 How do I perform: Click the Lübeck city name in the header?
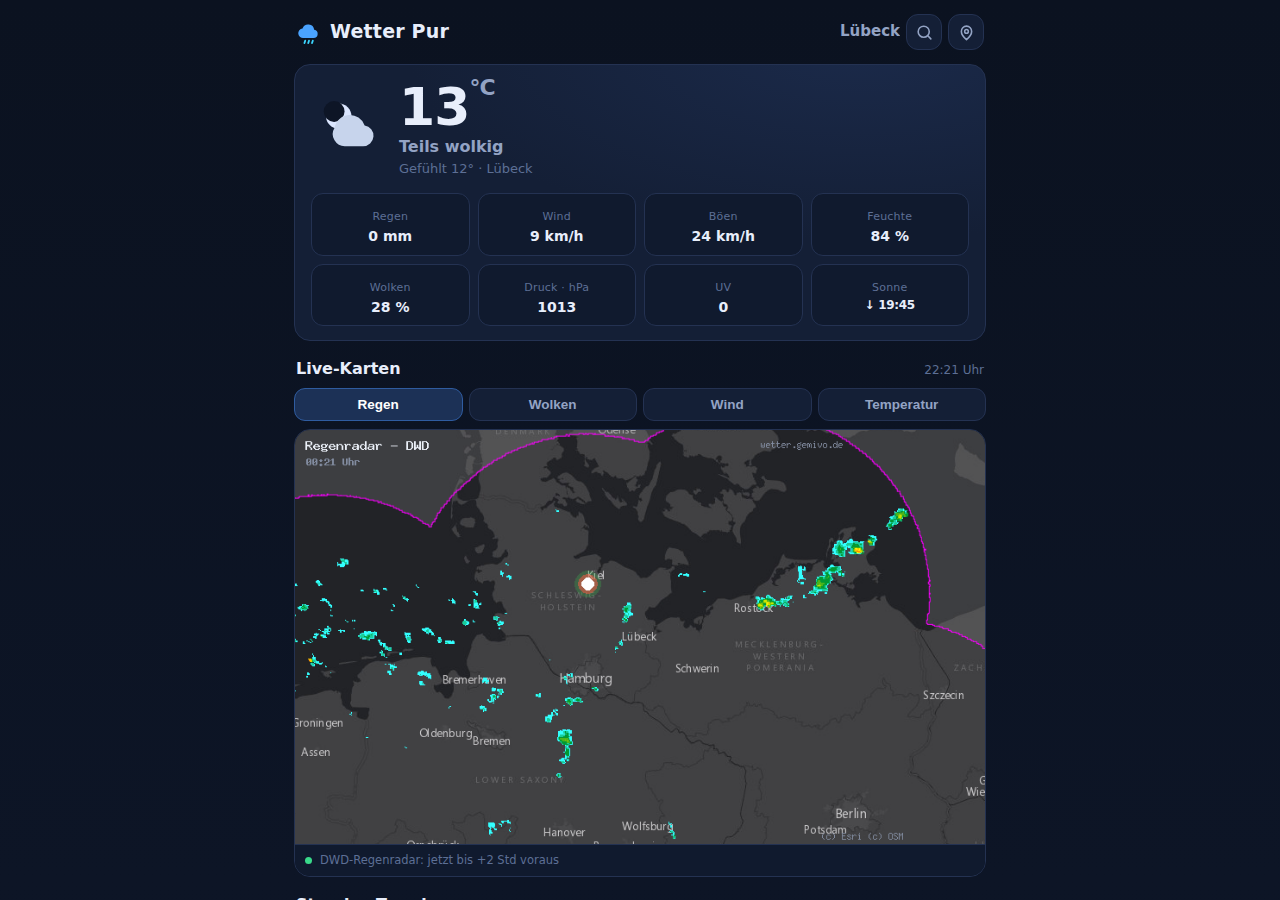point(870,31)
